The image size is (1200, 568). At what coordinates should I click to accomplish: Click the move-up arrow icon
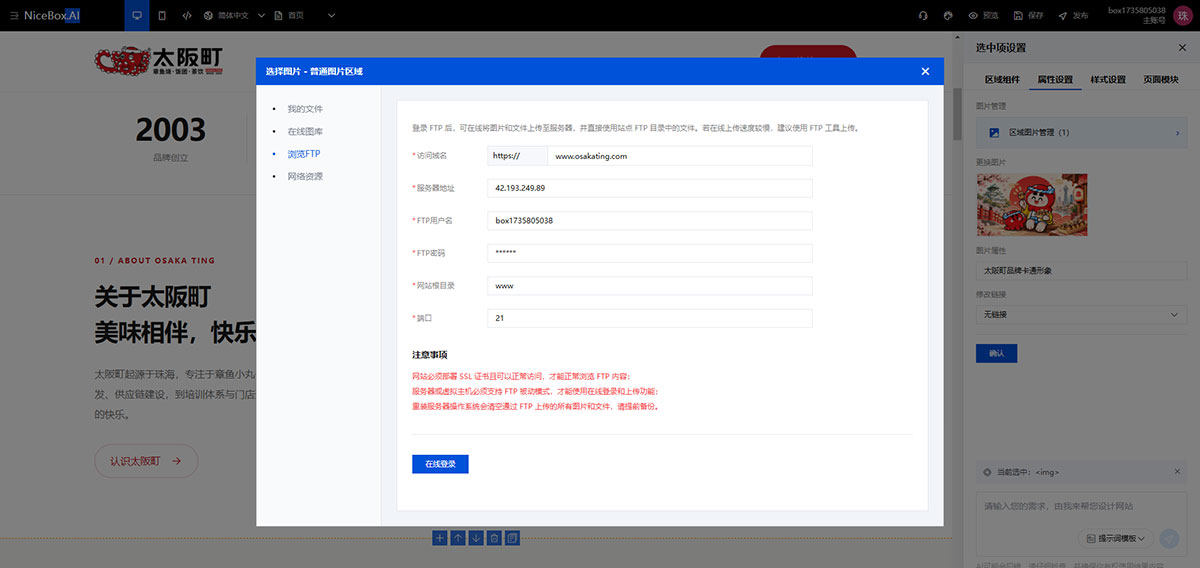point(458,538)
